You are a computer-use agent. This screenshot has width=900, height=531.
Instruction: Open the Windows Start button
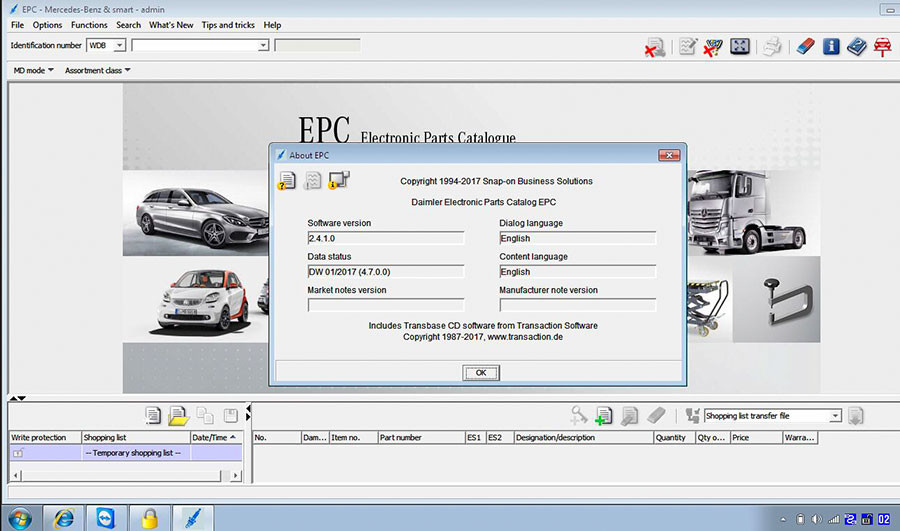coord(20,519)
